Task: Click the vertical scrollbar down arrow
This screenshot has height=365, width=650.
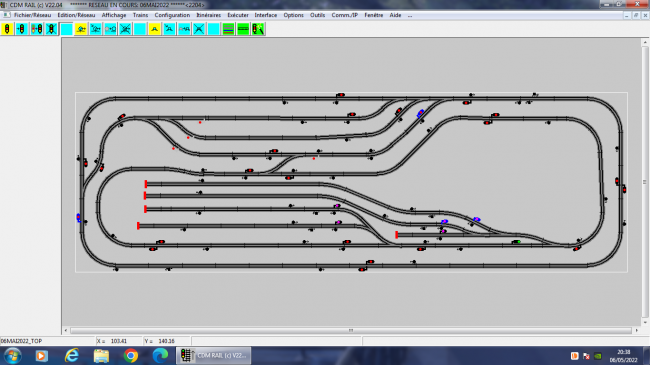Action: click(645, 322)
